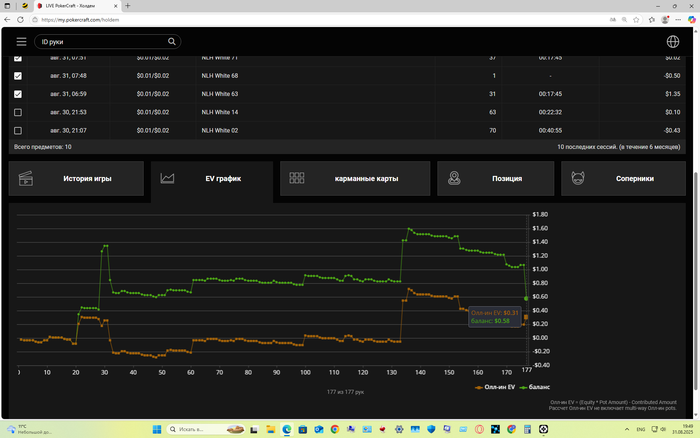This screenshot has height=438, width=700.
Task: Open a new browser tab with plus
Action: click(128, 6)
